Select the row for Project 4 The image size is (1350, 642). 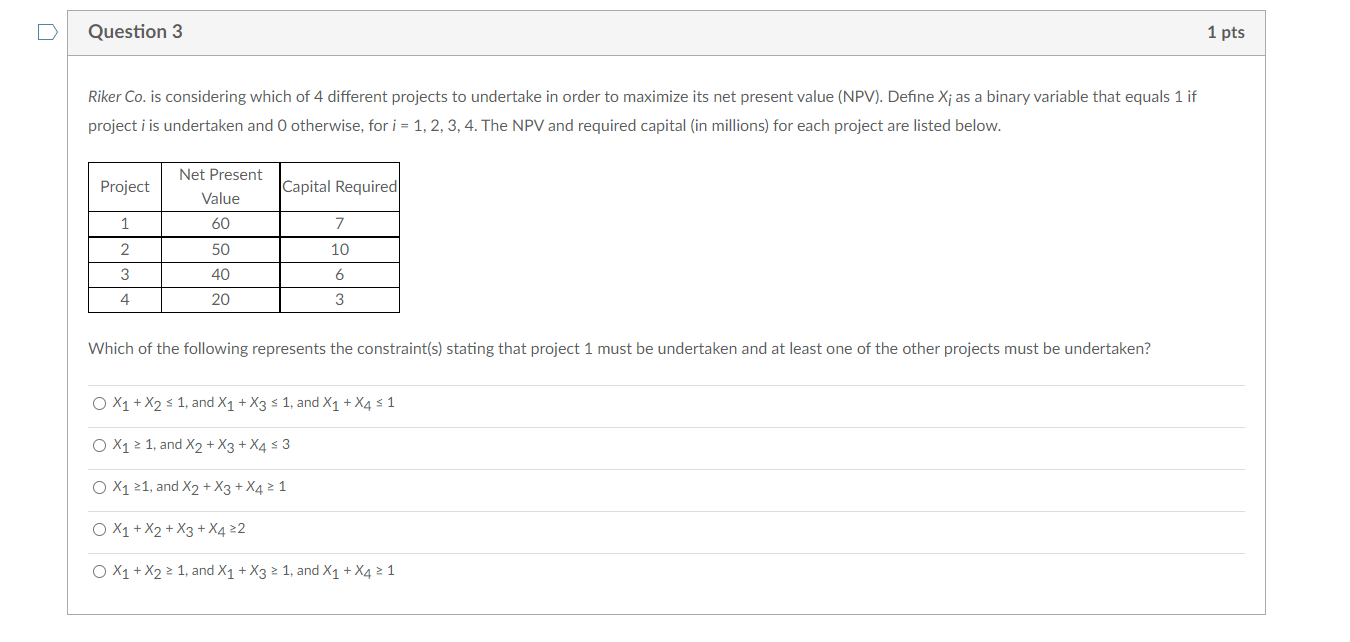[x=124, y=299]
